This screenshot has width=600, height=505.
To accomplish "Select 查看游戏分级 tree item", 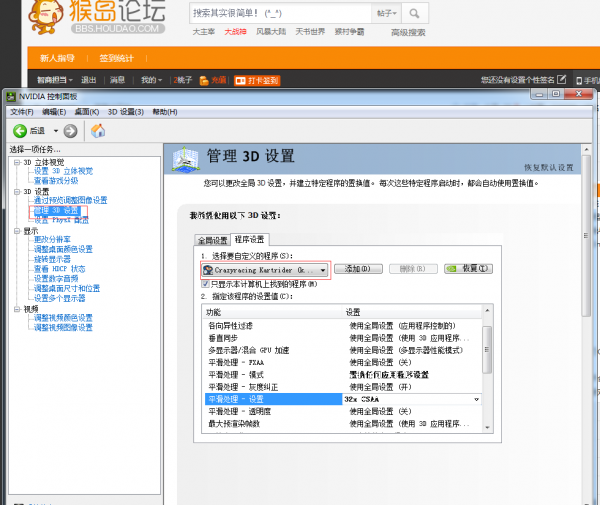I will 56,181.
